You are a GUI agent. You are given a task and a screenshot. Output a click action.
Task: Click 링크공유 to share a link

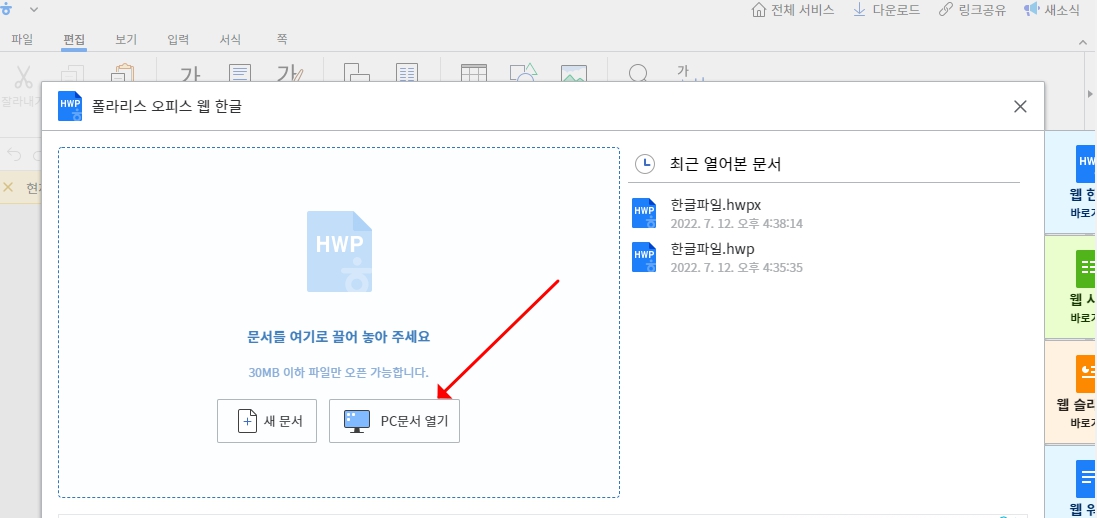coord(972,10)
